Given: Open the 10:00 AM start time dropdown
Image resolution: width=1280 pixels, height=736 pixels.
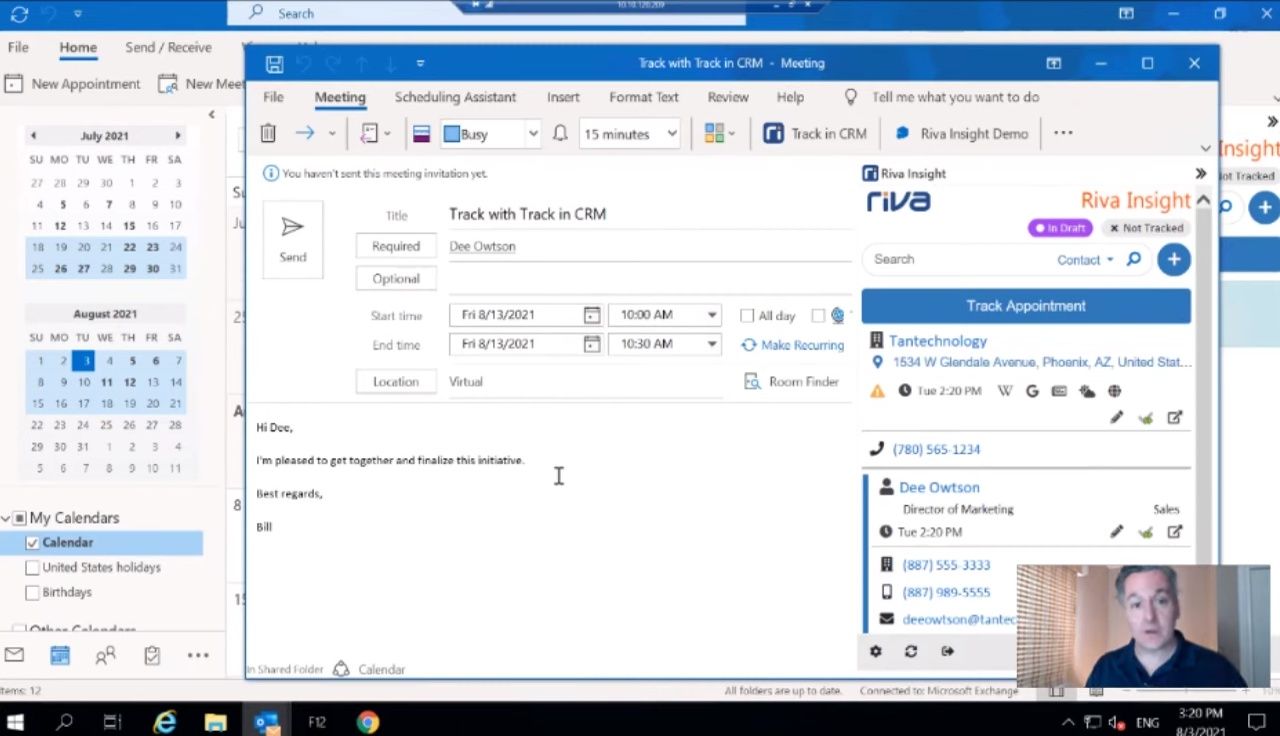Looking at the screenshot, I should pos(712,315).
